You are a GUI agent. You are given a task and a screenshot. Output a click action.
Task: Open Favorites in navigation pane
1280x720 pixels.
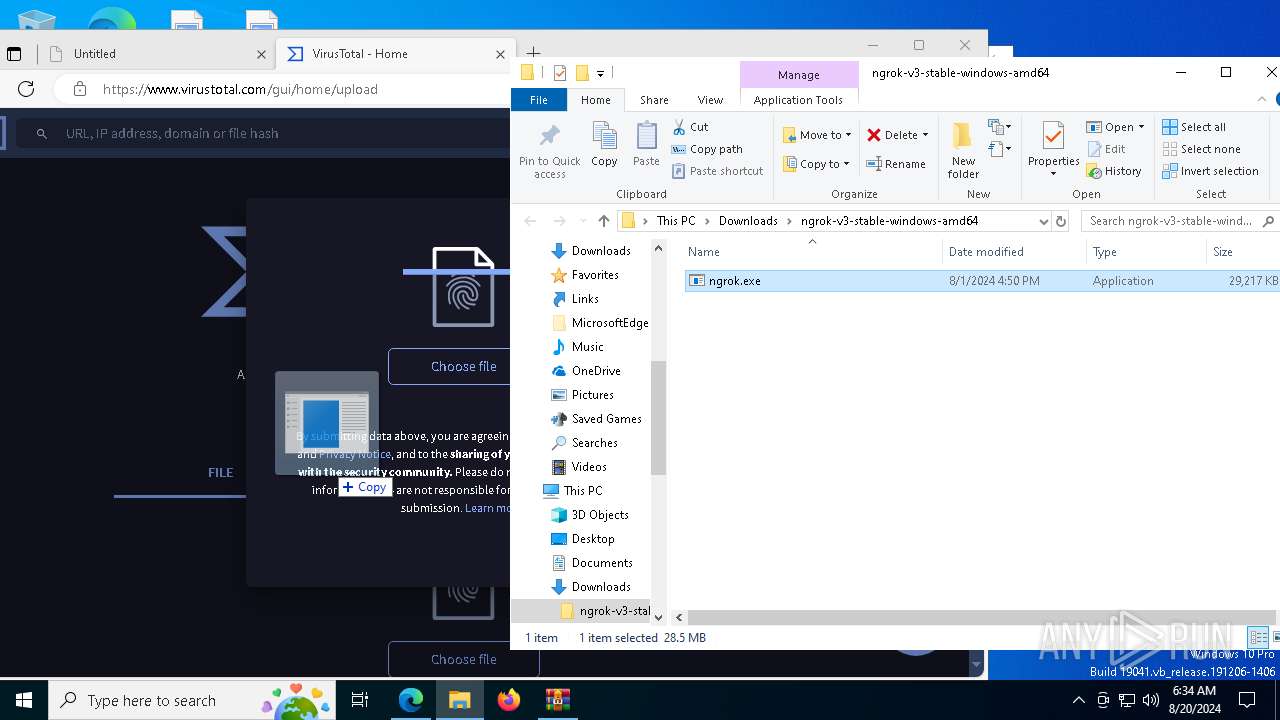[x=595, y=275]
